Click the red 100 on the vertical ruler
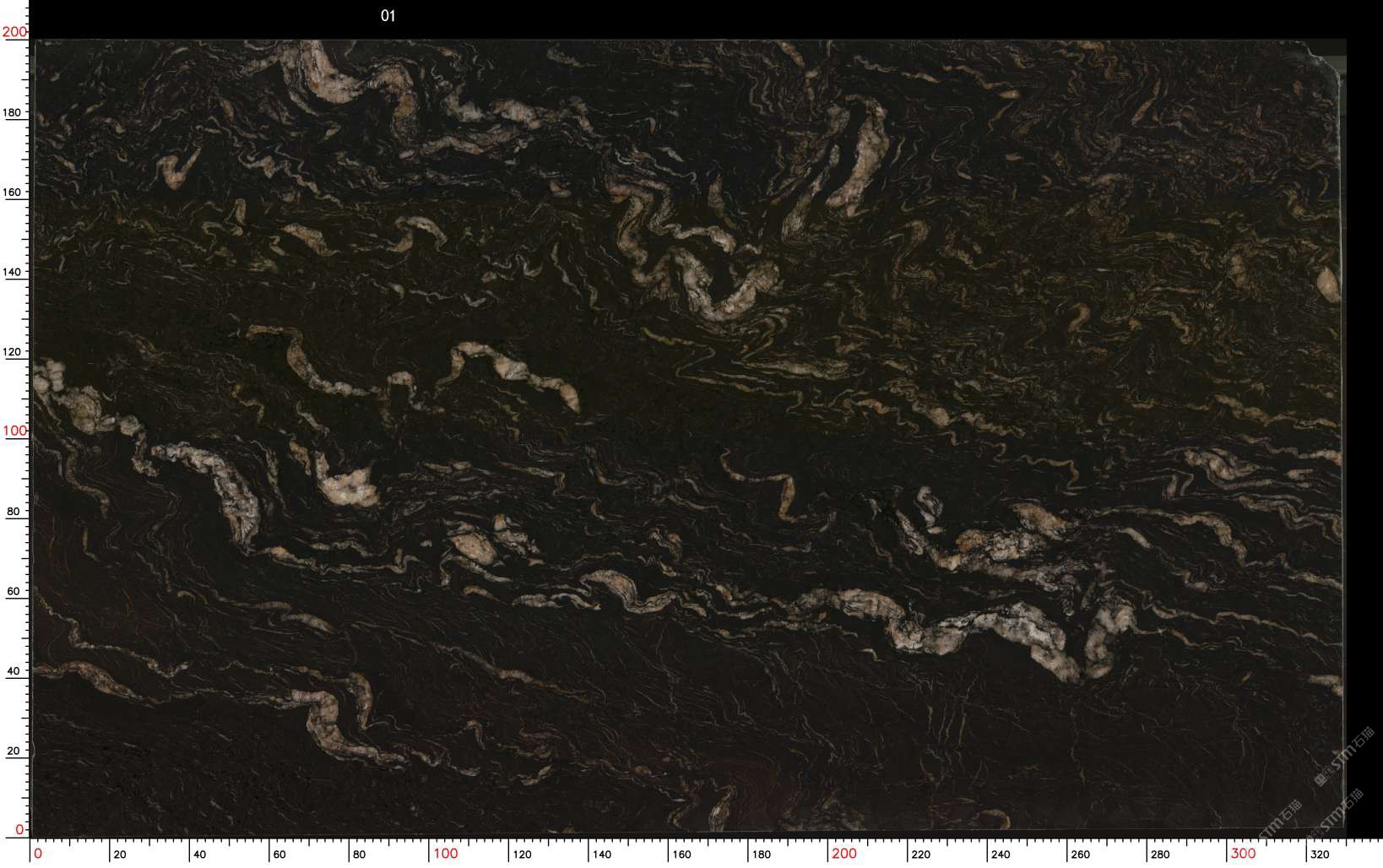1383x868 pixels. coord(14,431)
